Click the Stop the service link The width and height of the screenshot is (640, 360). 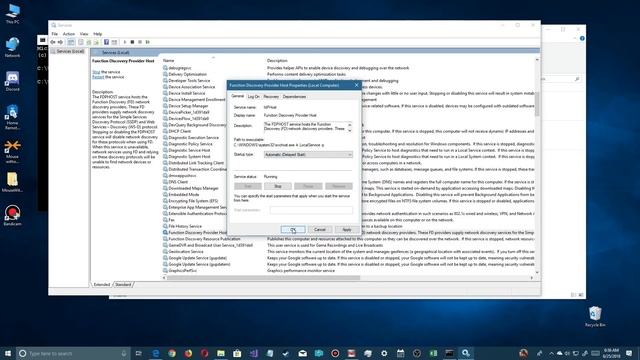(x=96, y=72)
